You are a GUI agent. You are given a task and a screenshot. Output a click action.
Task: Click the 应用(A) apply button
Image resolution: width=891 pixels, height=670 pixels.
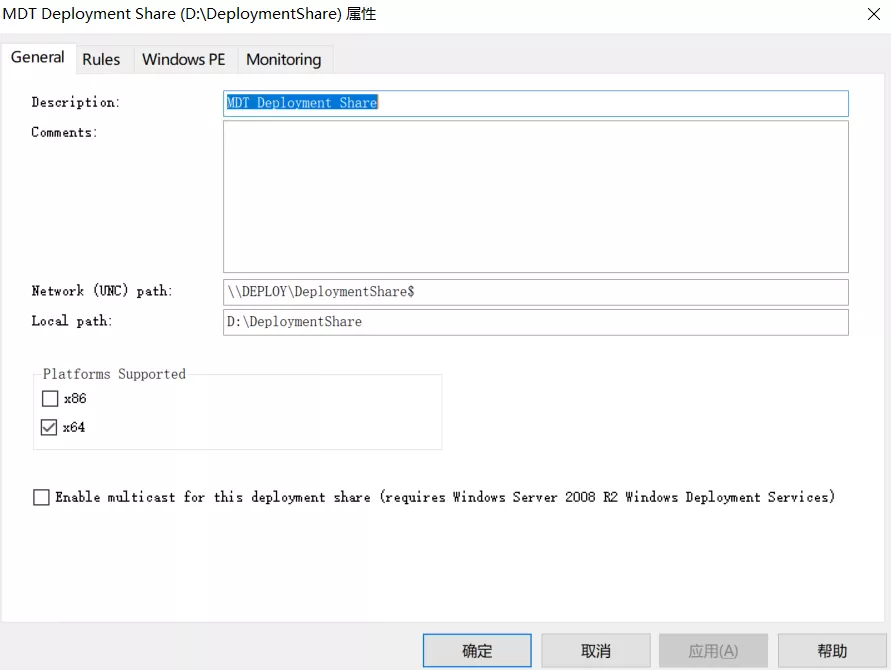(713, 651)
